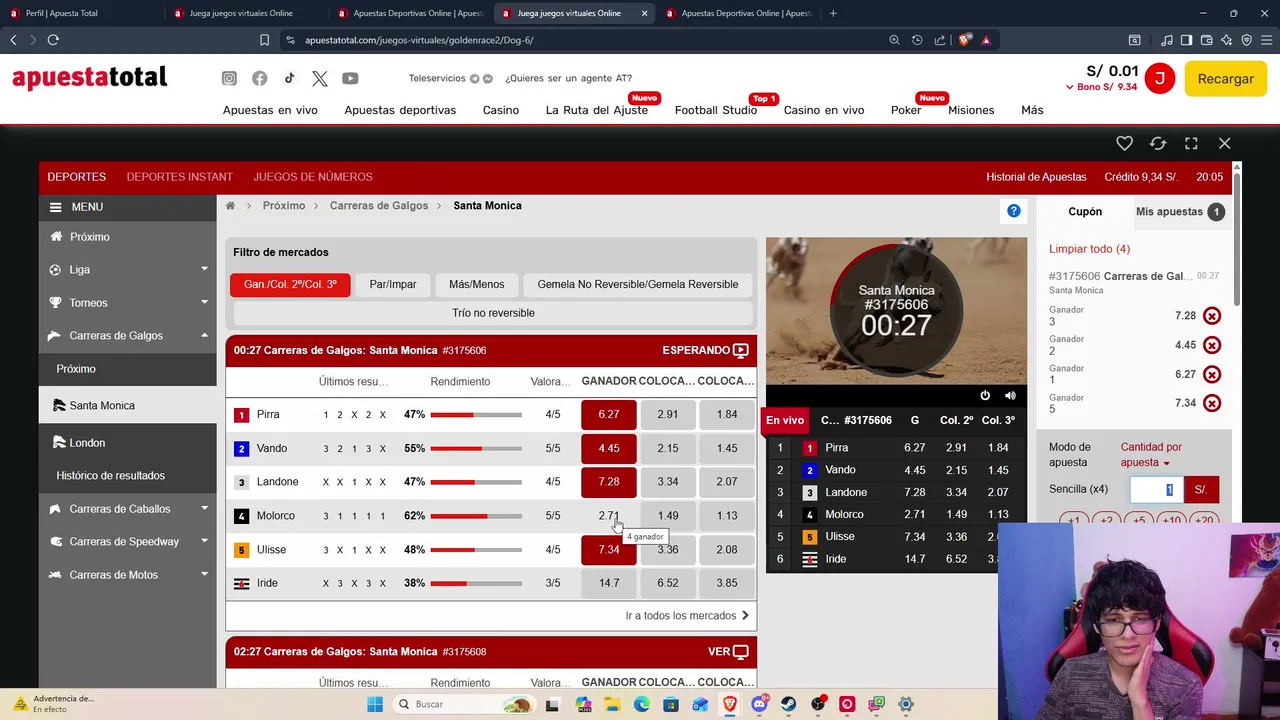Expand the Bono S/ 9.34 balance
This screenshot has width=1280, height=720.
coord(1101,87)
